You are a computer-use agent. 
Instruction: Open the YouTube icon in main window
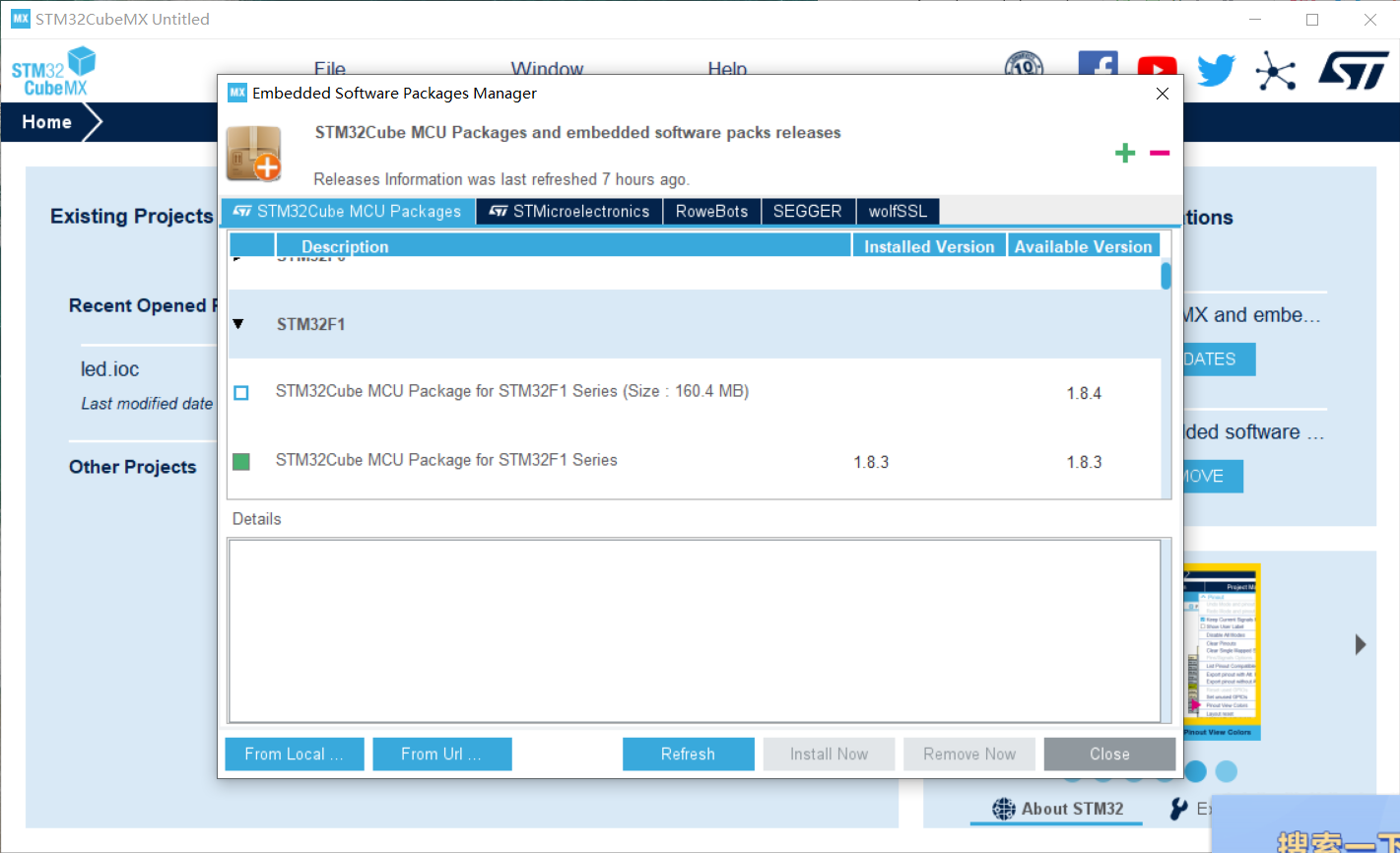pos(1157,67)
